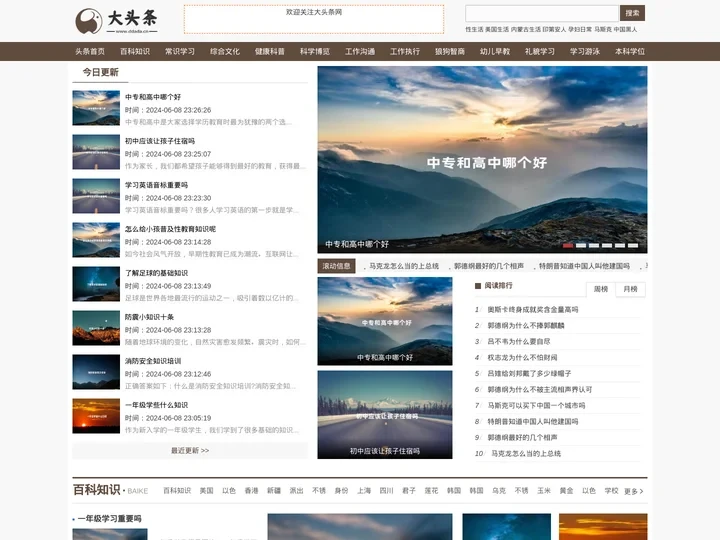Open ranked item 奥斯卡终身成就奖含金量高吗
Viewport: 720px width, 540px height.
click(x=533, y=309)
